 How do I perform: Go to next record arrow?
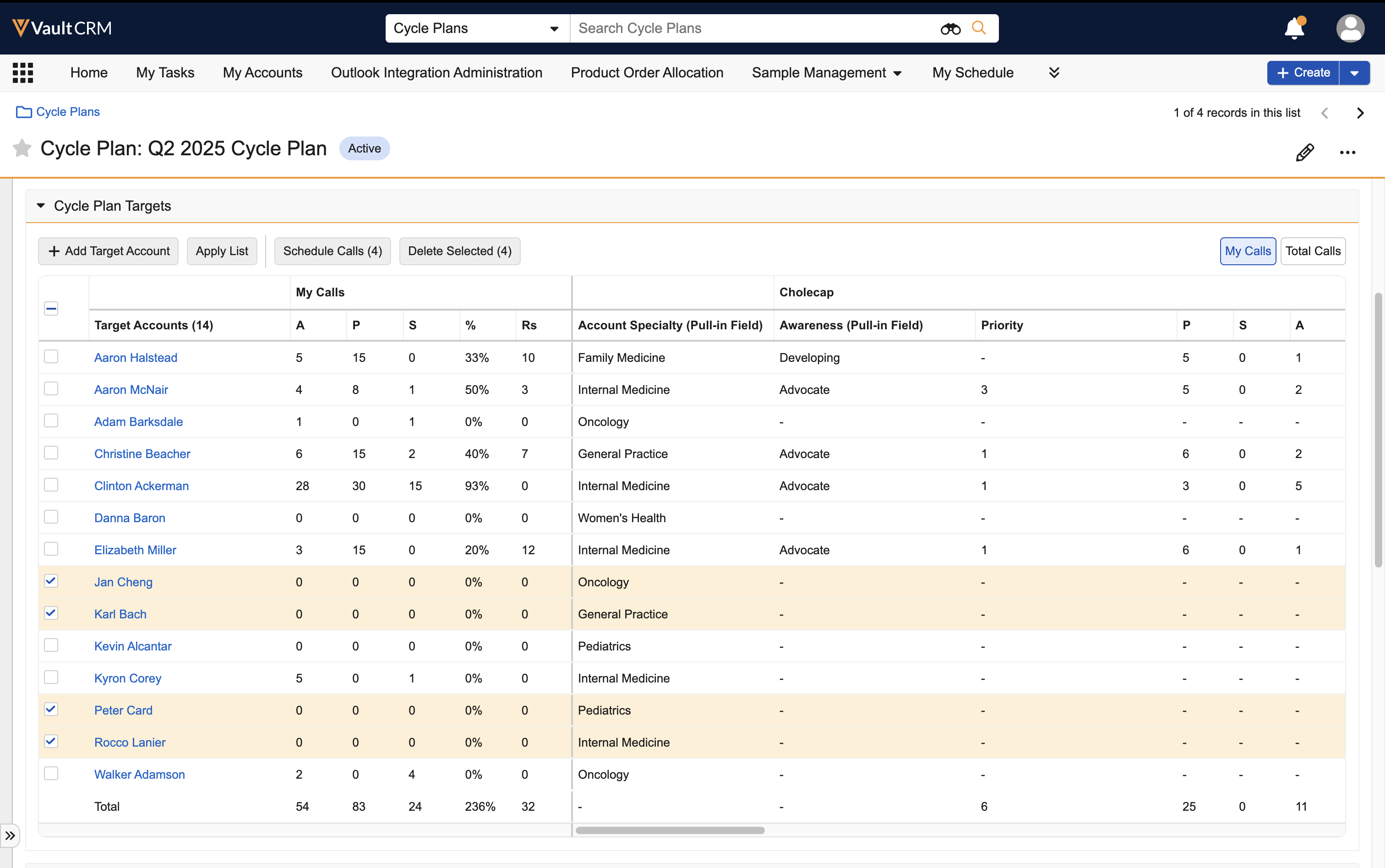[x=1360, y=113]
